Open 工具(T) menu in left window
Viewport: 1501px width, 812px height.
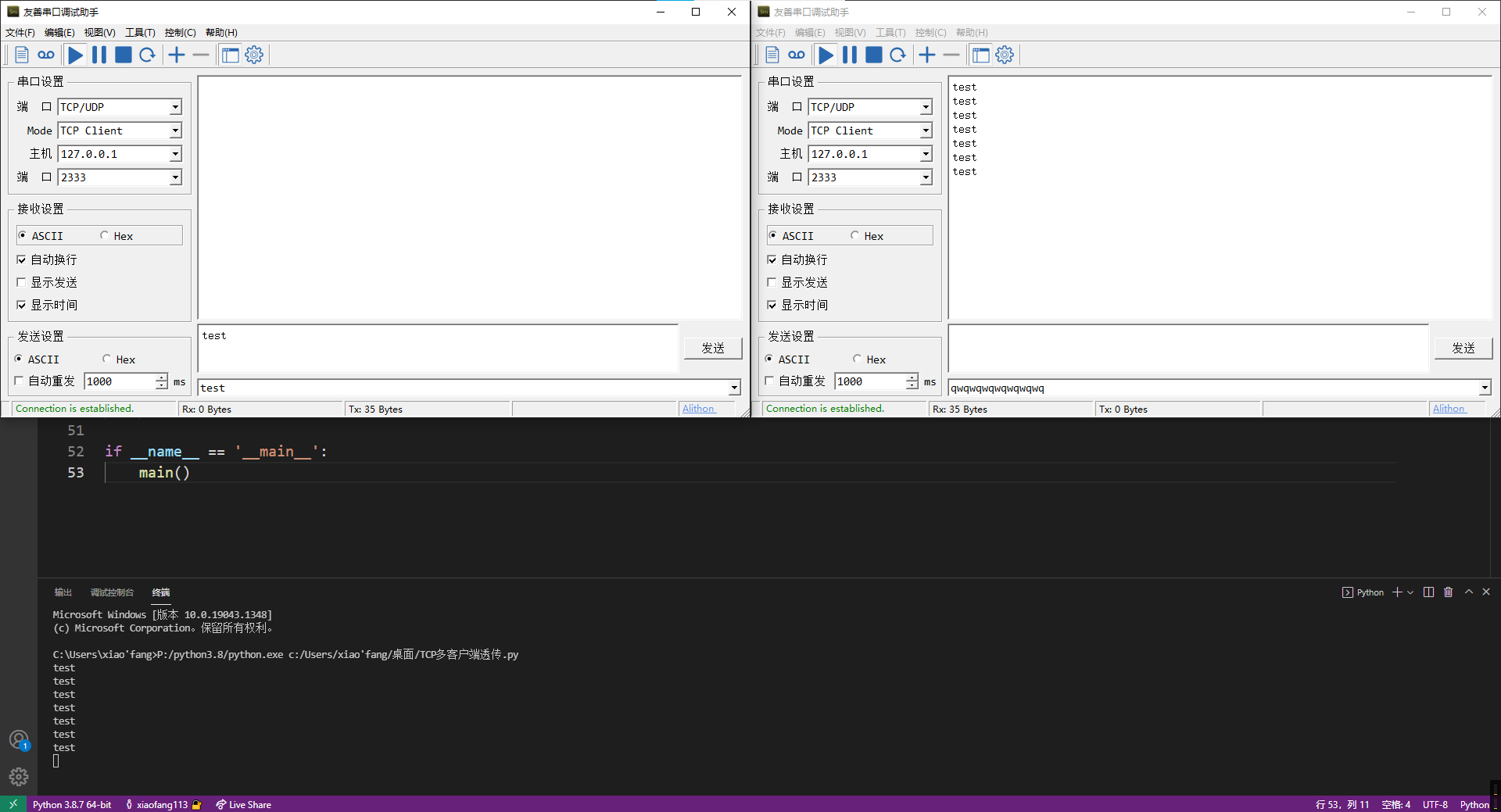coord(141,33)
